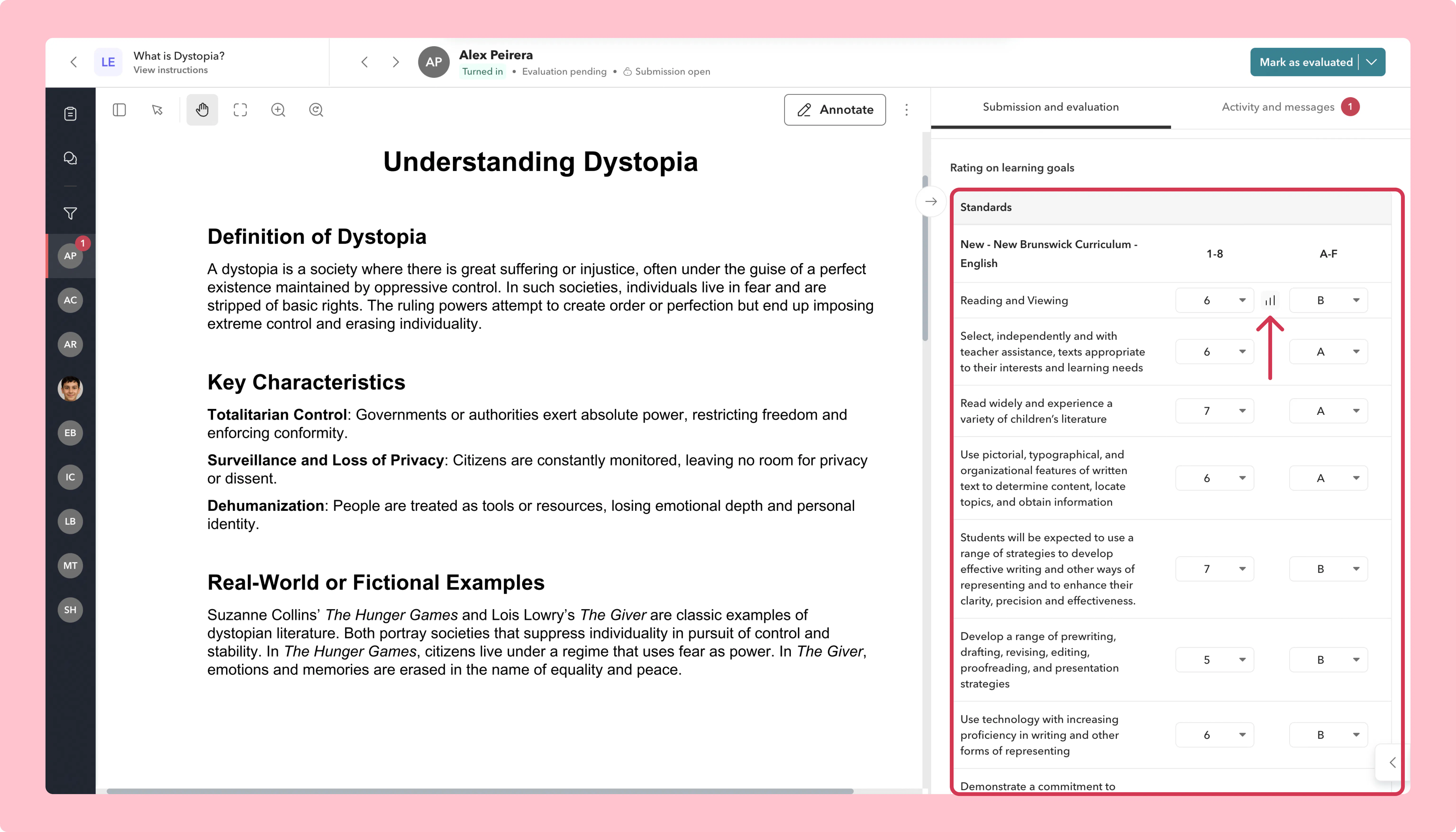Open A-F dropdown for Use pictorial row

[x=1329, y=478]
